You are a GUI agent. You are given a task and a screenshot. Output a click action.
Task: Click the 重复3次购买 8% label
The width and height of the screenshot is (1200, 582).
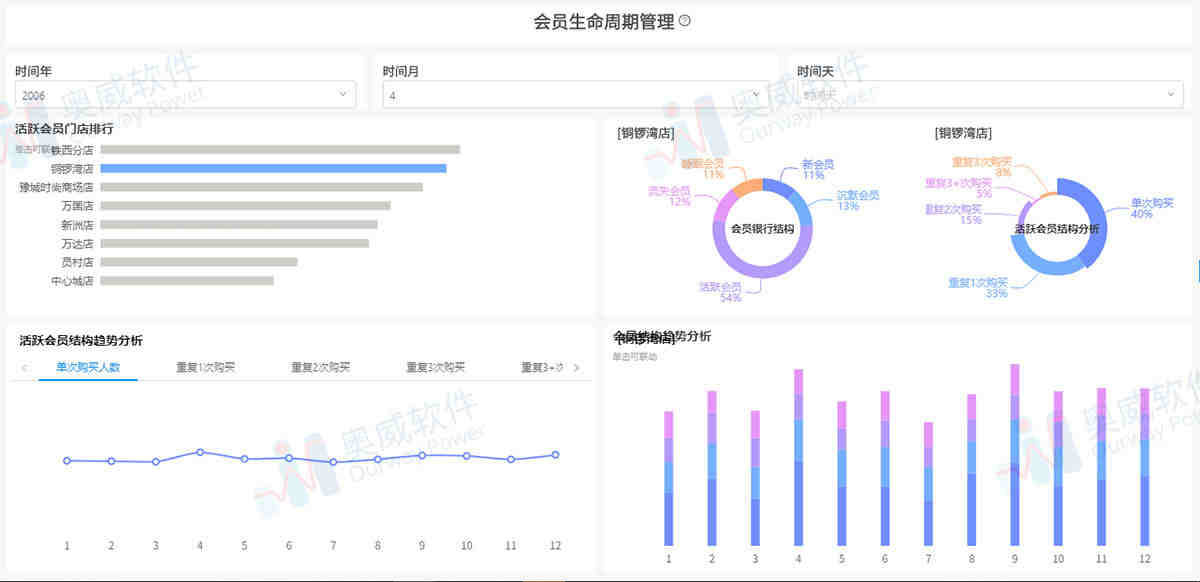click(x=981, y=166)
